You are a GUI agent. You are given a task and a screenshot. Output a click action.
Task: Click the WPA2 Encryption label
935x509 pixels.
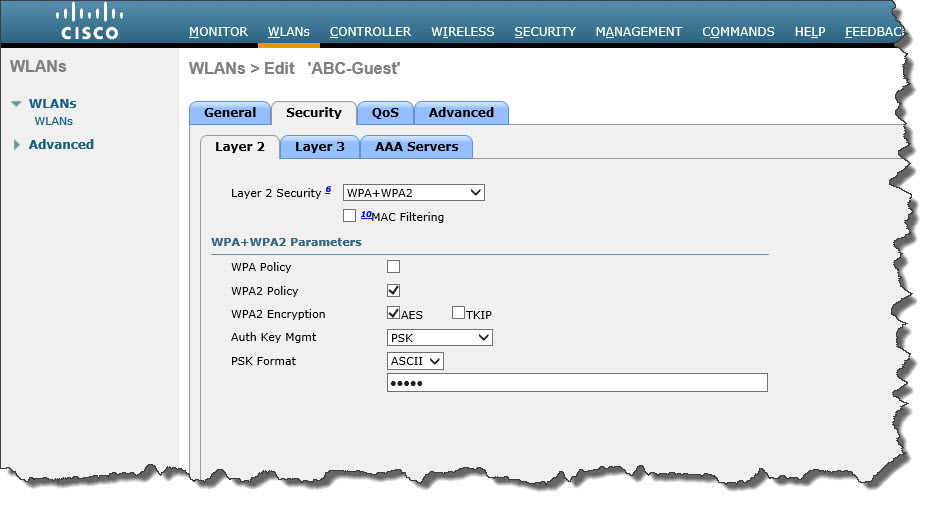click(278, 314)
